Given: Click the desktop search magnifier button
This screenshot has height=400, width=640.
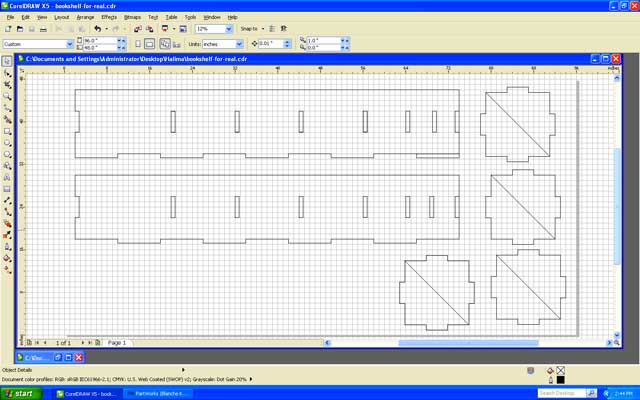Looking at the screenshot, I should (591, 393).
